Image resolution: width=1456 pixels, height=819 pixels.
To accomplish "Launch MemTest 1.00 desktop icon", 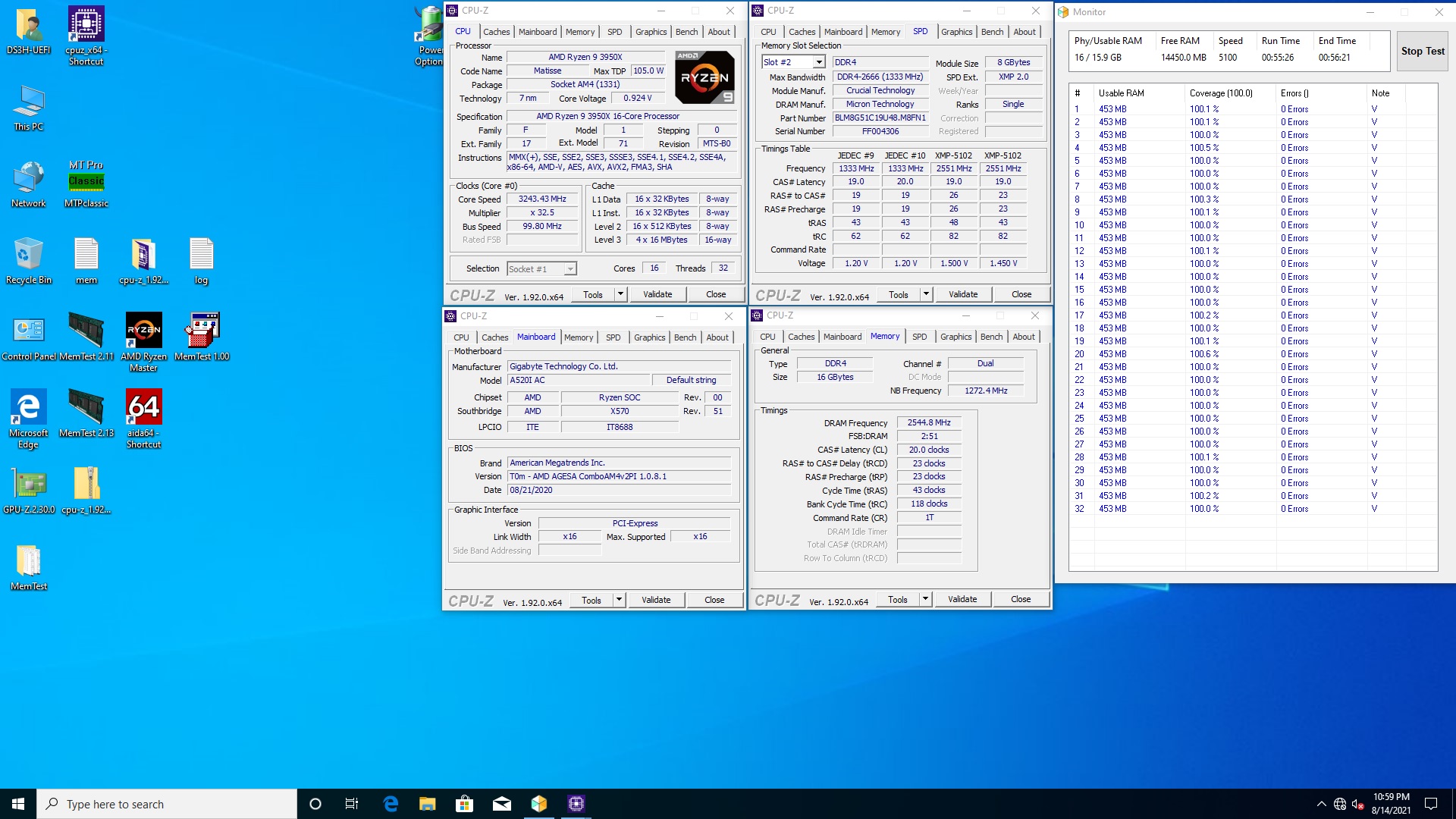I will (202, 337).
